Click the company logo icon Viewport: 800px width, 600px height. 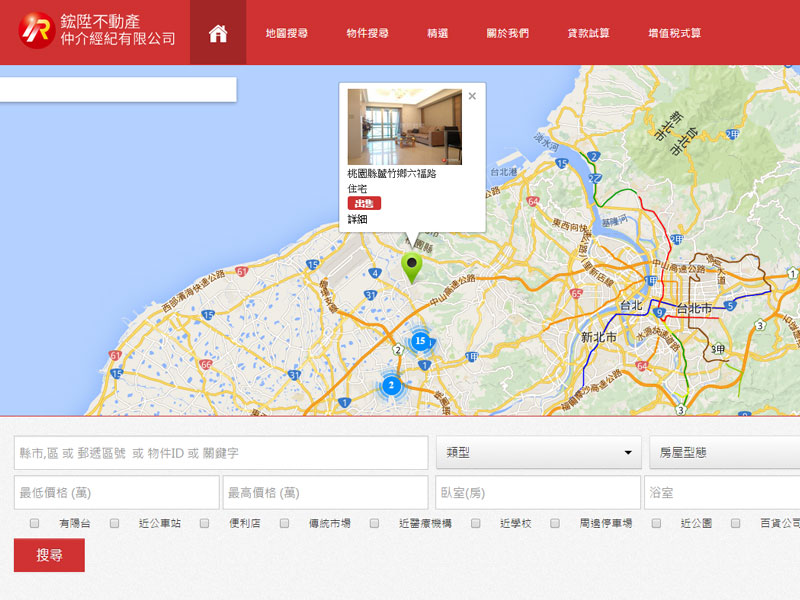pos(36,31)
